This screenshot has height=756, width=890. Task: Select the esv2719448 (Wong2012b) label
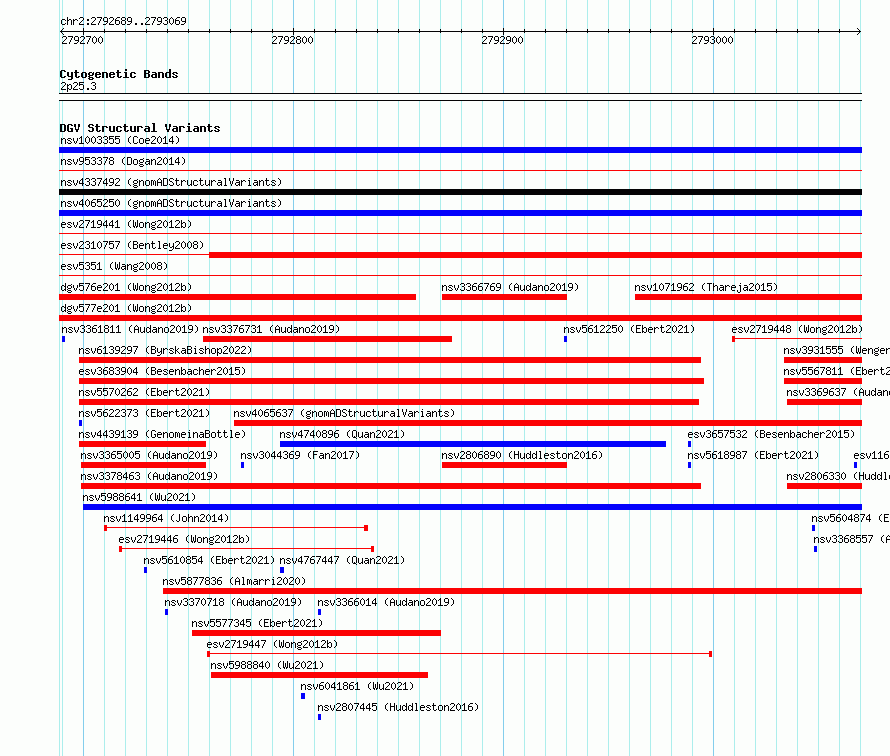point(797,329)
